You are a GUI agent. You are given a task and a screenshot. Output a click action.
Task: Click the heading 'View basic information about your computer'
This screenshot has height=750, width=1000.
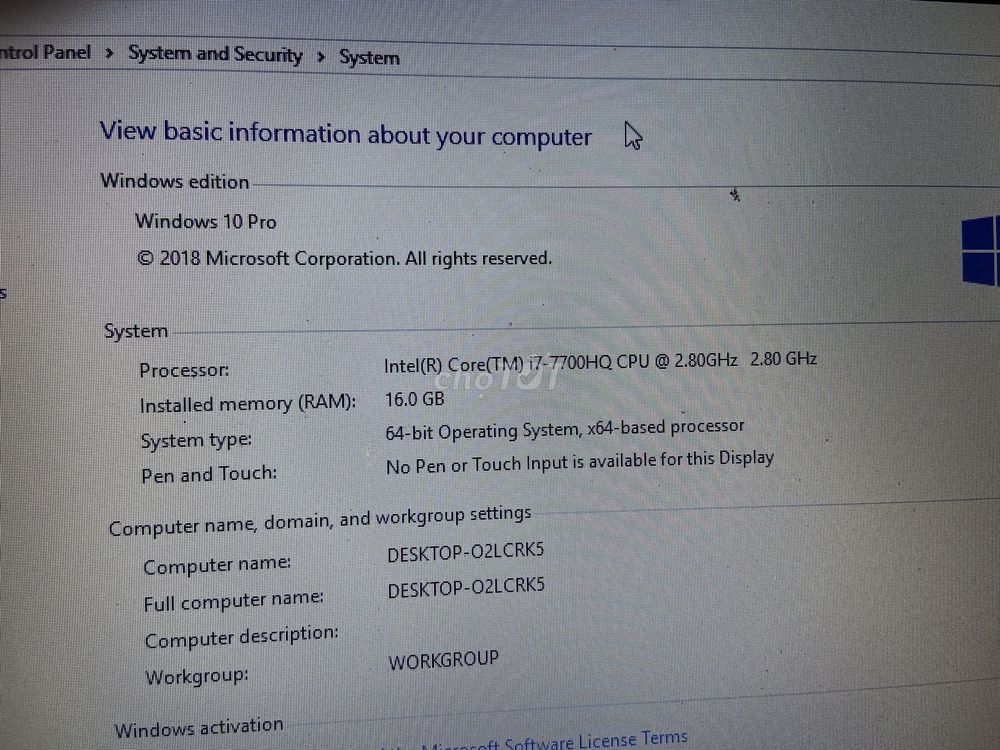pyautogui.click(x=346, y=134)
